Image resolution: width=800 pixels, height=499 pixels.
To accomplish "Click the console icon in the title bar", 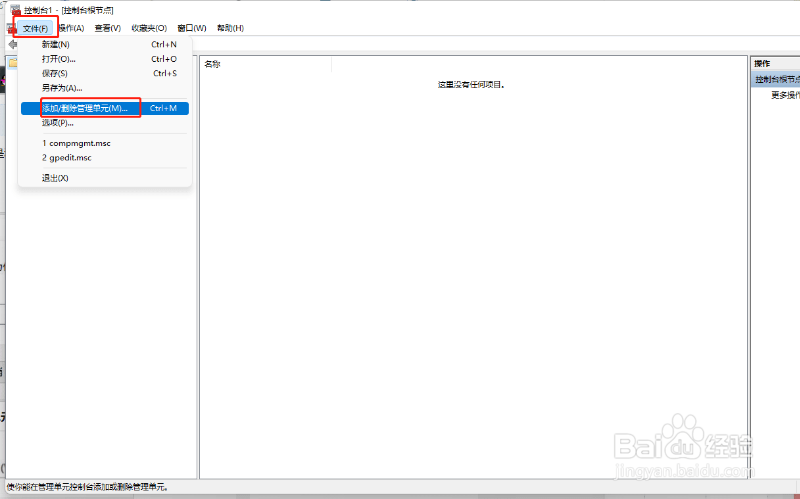I will point(16,10).
